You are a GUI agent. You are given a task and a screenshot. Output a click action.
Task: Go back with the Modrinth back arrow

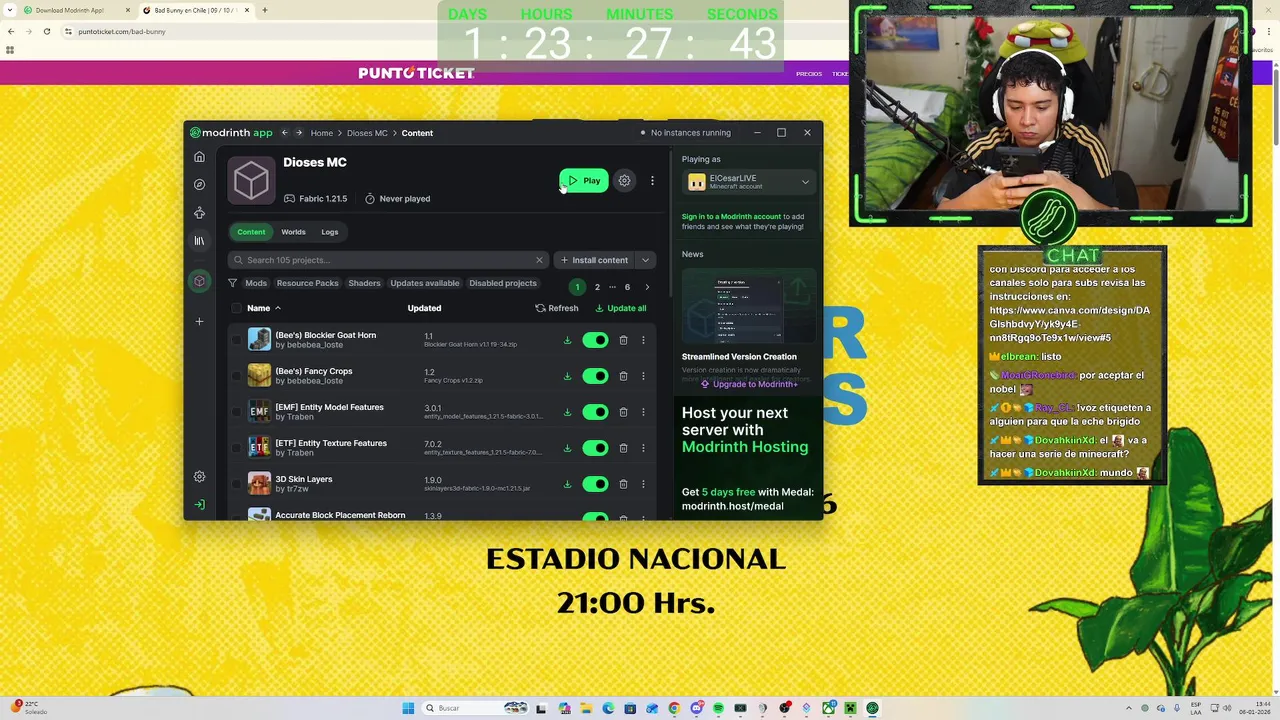(x=284, y=133)
